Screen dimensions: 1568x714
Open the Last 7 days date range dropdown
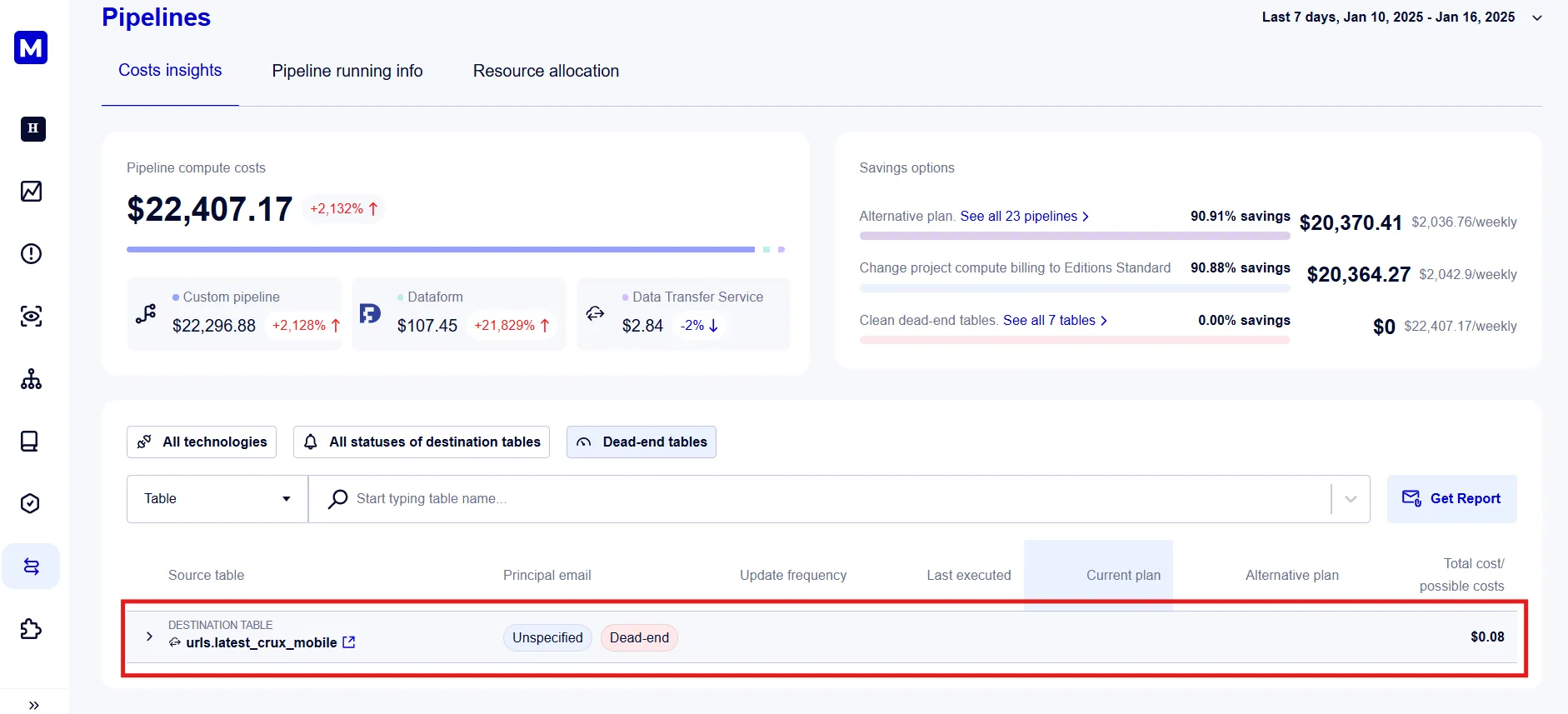pyautogui.click(x=1401, y=17)
